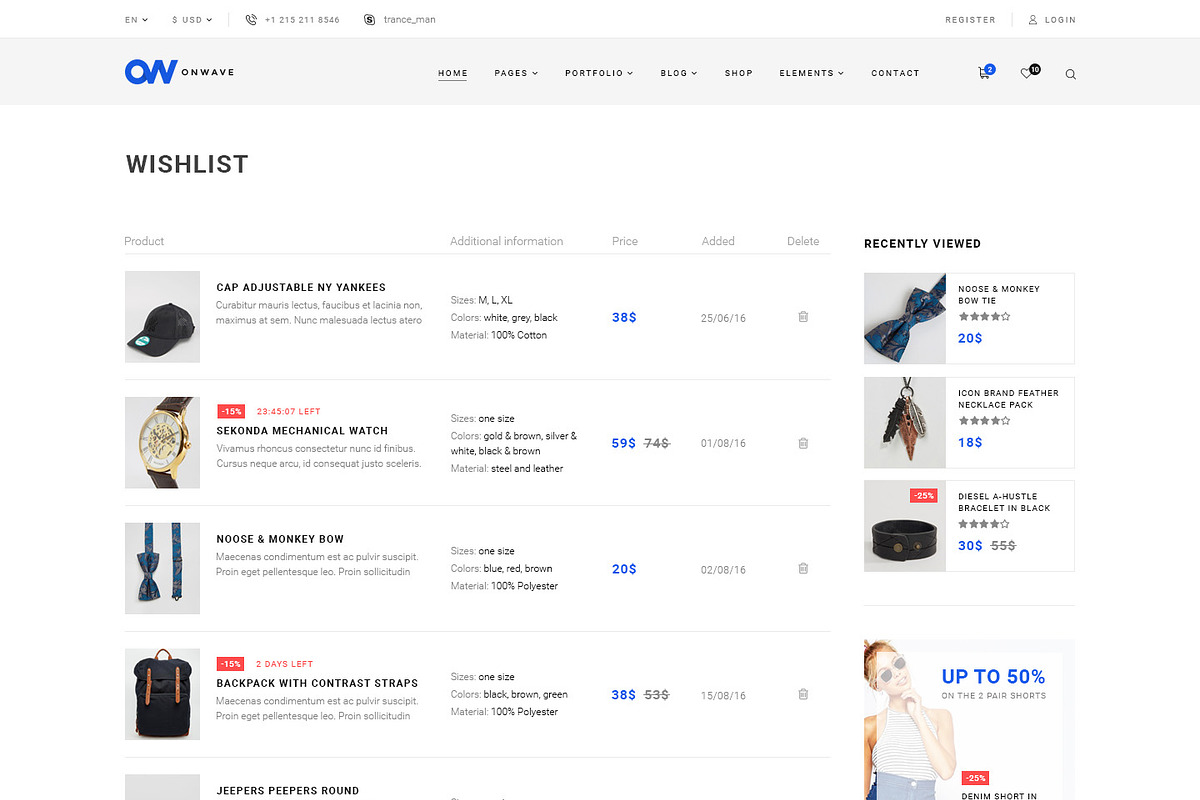
Task: Click the date 25/06/16
Action: (x=723, y=318)
